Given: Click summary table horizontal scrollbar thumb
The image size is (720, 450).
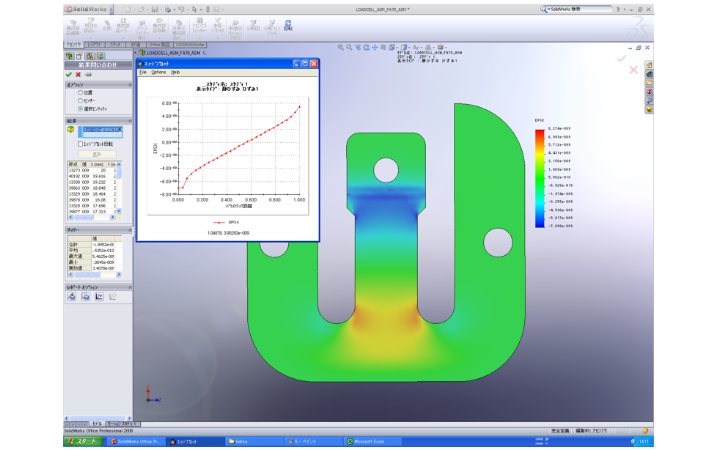Looking at the screenshot, I should coord(87,275).
